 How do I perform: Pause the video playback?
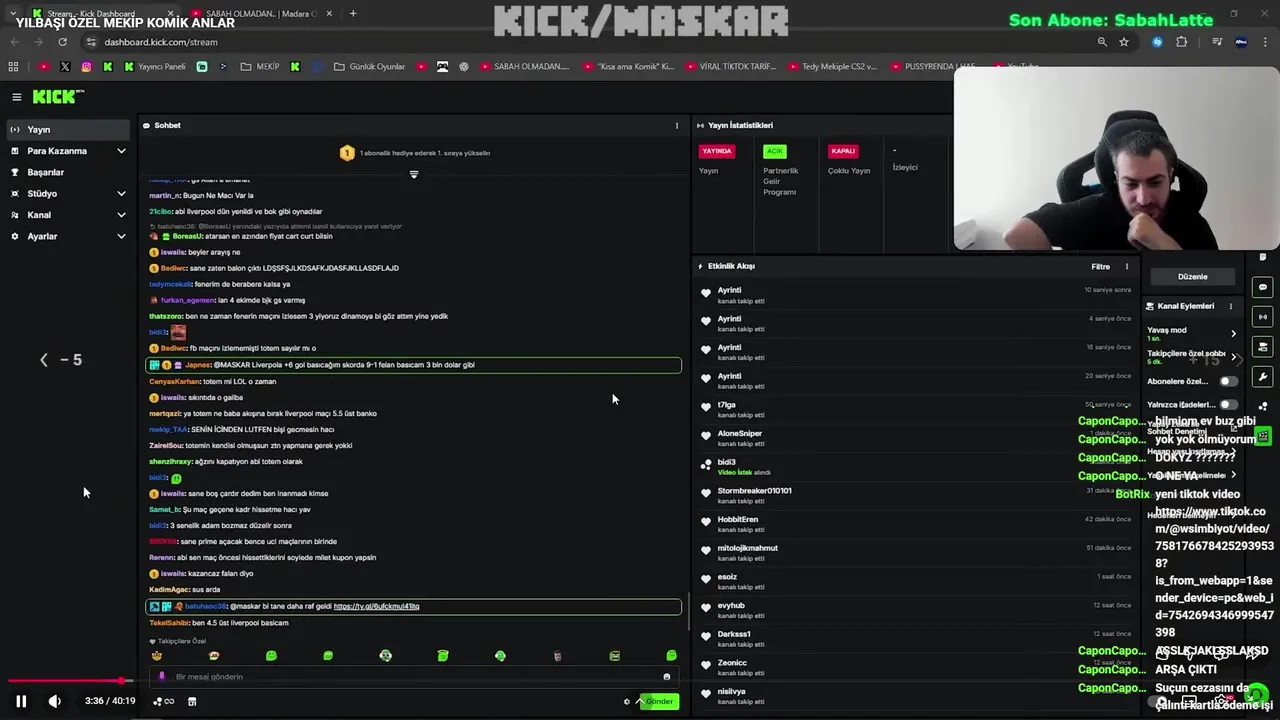(21, 702)
